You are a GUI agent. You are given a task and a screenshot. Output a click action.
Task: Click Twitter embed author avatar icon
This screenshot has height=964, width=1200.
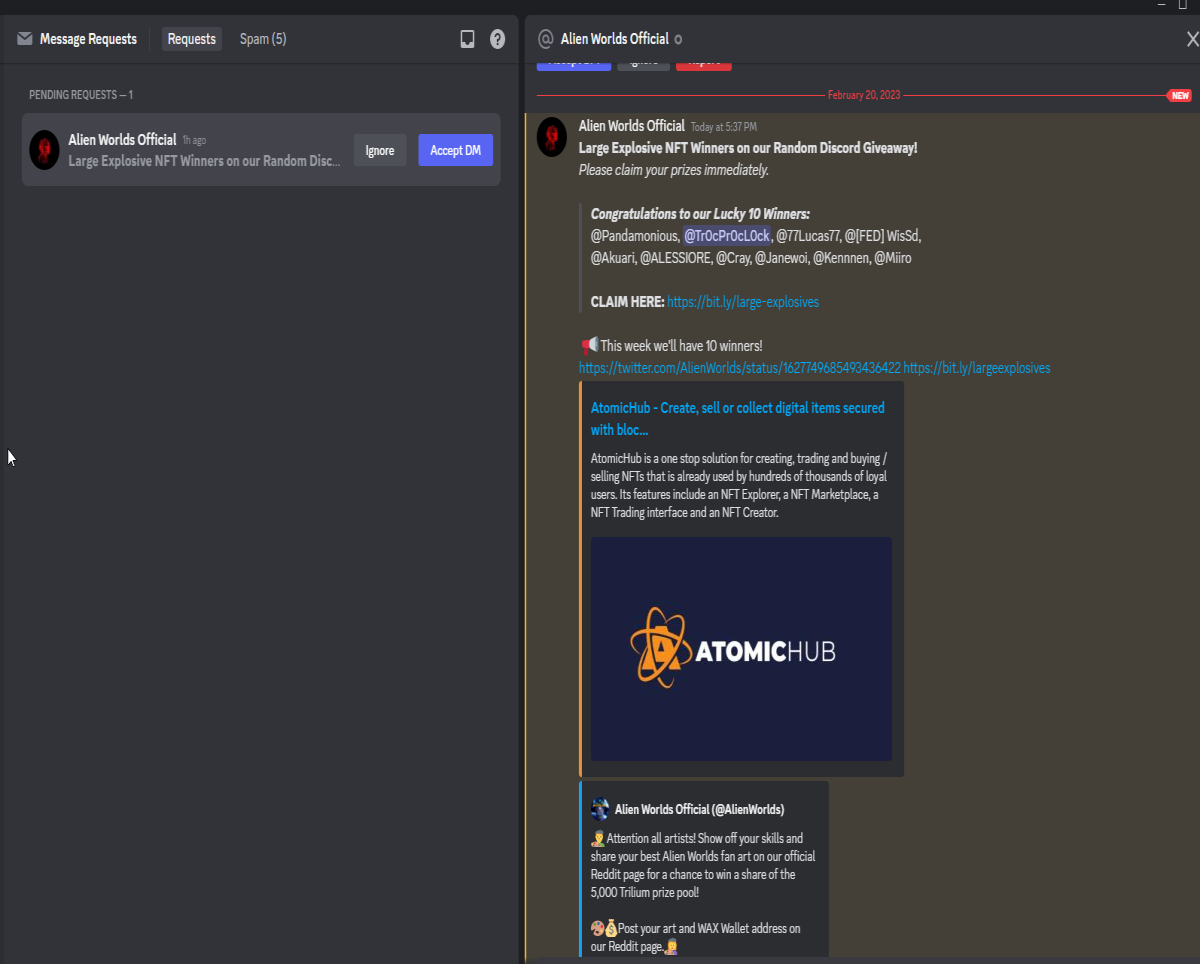[600, 809]
